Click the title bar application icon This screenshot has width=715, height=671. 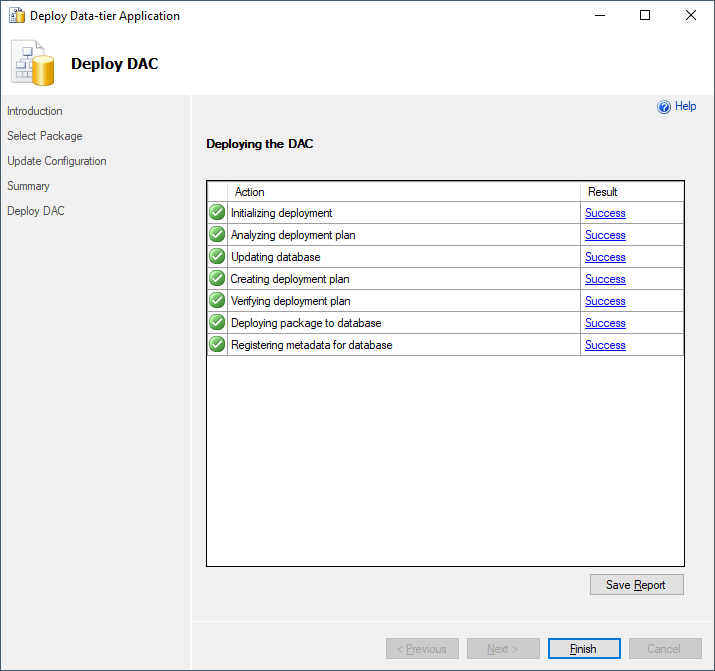(x=16, y=16)
